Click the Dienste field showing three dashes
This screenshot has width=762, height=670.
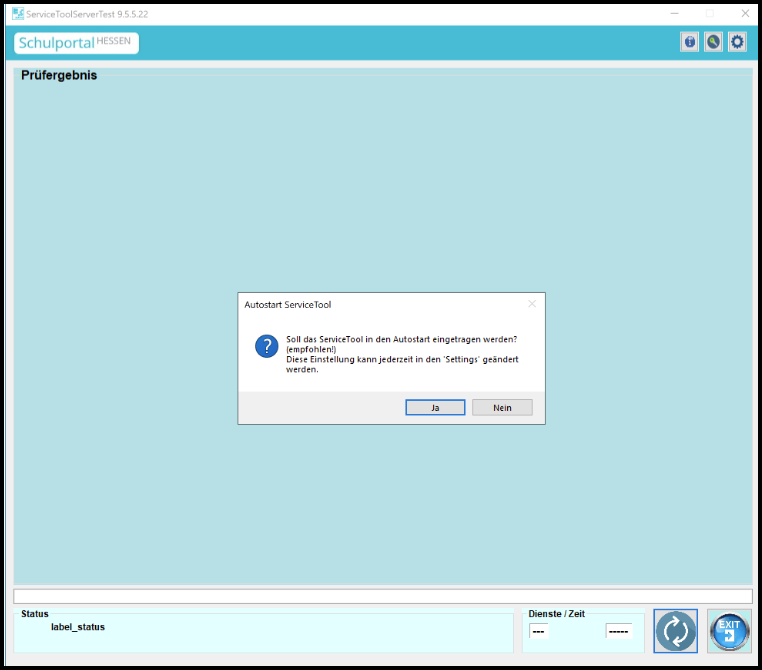click(x=538, y=631)
